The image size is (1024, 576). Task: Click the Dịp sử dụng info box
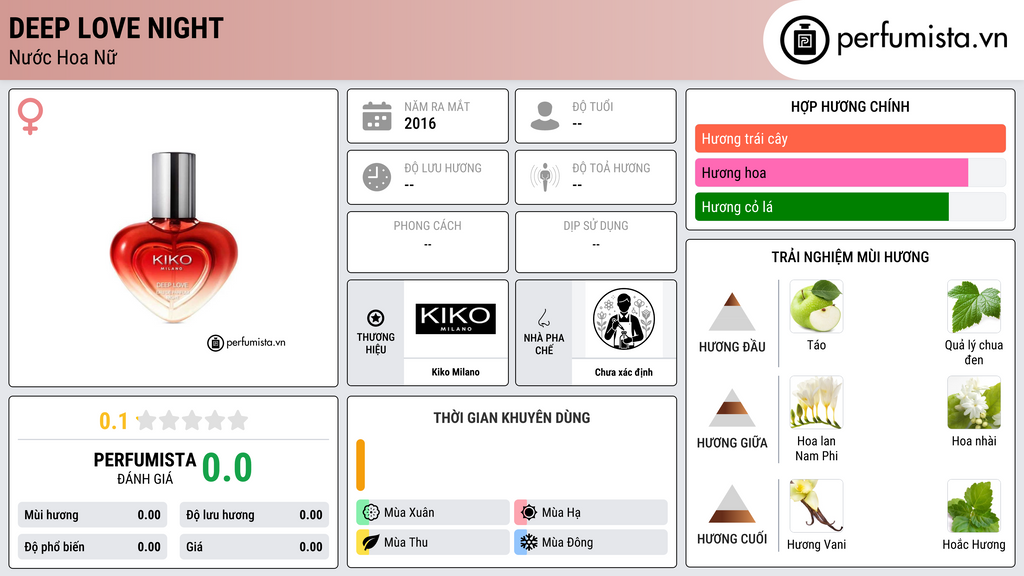[596, 242]
